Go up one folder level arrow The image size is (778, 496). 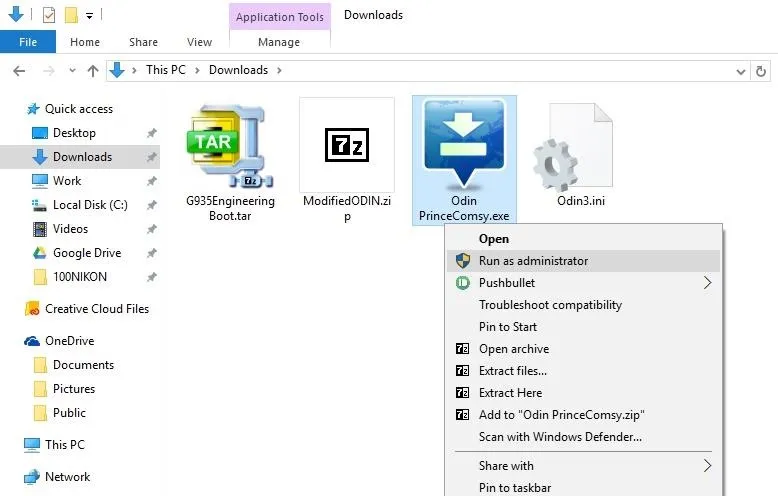tap(93, 71)
